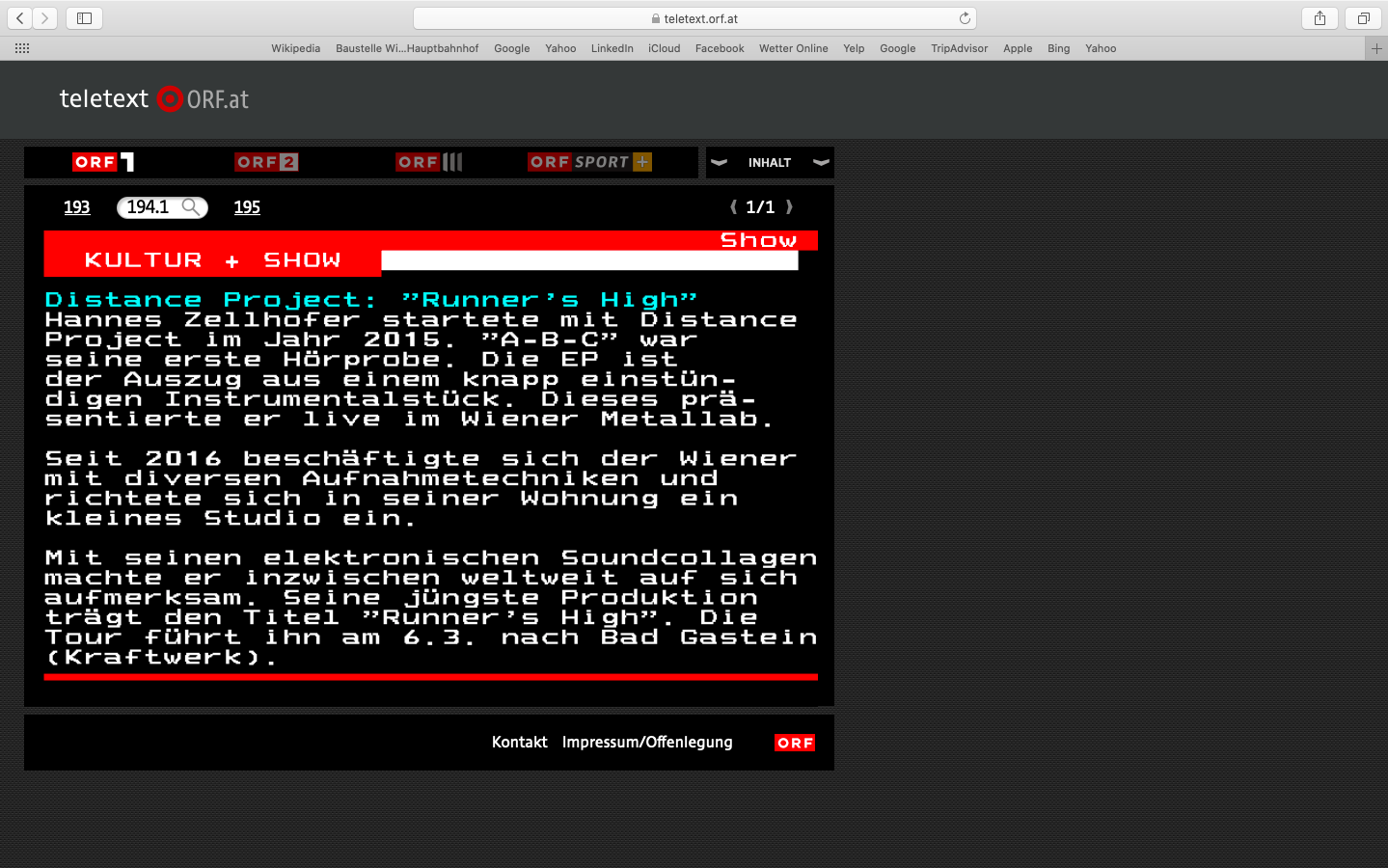Expand the INHALT menu with right chevron
Viewport: 1388px width, 868px height.
coord(821,162)
